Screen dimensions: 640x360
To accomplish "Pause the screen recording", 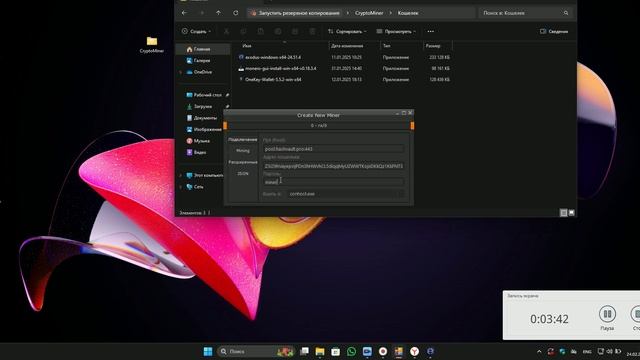I will 607,313.
